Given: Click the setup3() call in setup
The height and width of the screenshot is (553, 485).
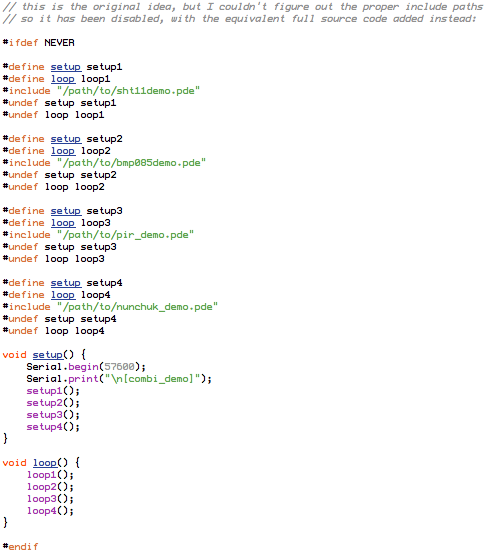Looking at the screenshot, I should [53, 415].
